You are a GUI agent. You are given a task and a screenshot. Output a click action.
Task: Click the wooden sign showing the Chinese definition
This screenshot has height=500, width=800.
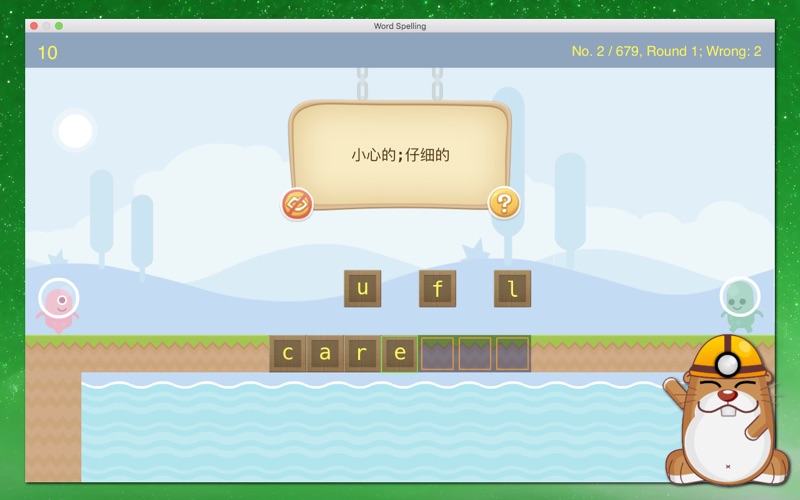(x=400, y=155)
